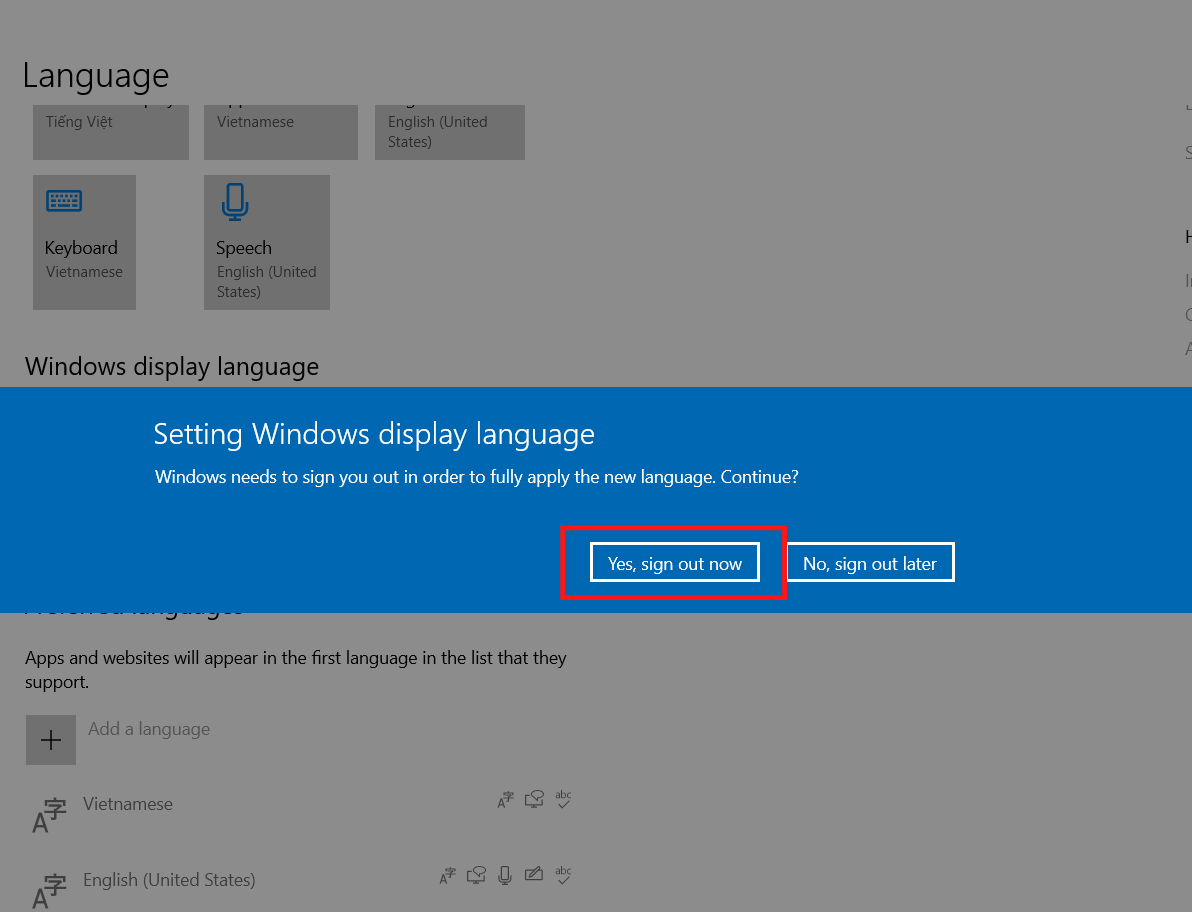Choose No, sign out later
The image size is (1192, 912).
pos(870,562)
